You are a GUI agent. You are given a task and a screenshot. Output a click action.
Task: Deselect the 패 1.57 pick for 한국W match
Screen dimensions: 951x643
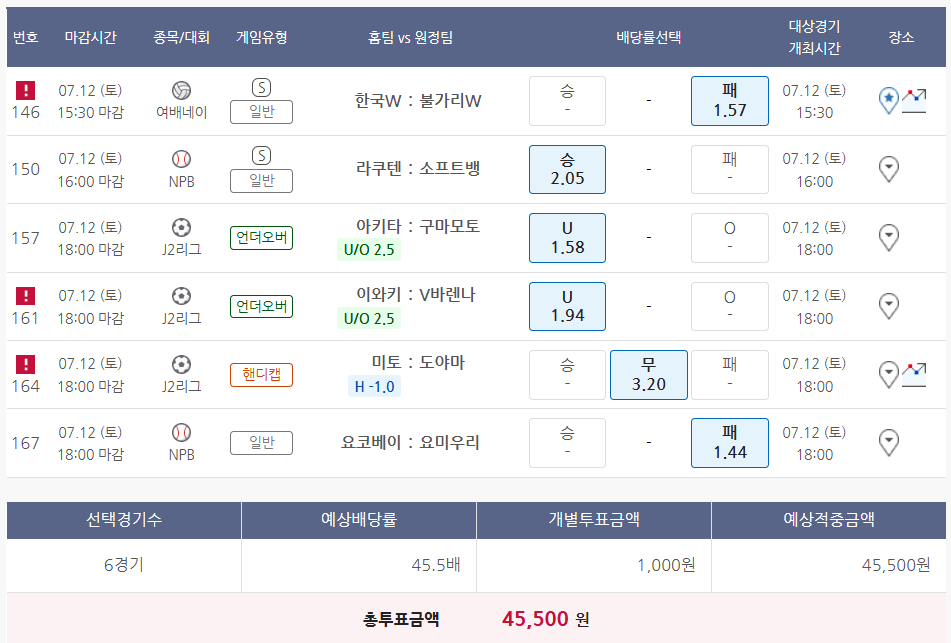point(729,101)
